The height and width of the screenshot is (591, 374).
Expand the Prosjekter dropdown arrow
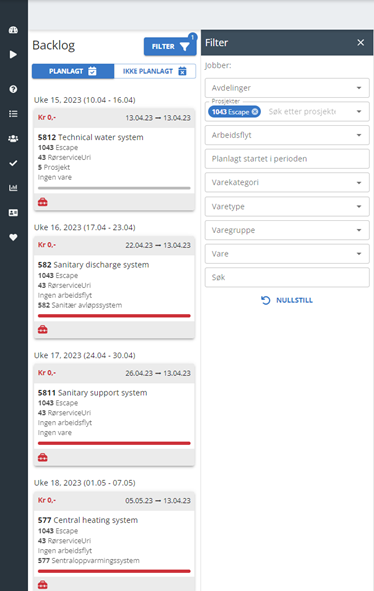tap(359, 112)
